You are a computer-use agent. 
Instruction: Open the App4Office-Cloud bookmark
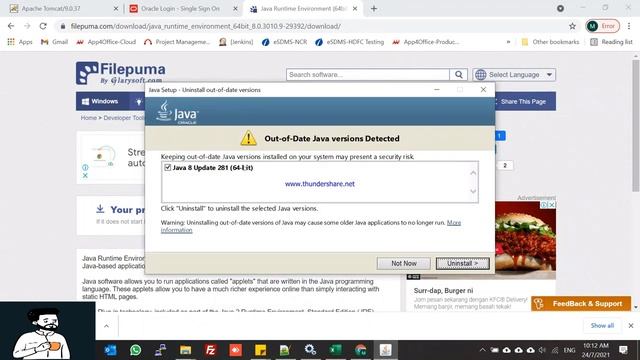tap(106, 42)
